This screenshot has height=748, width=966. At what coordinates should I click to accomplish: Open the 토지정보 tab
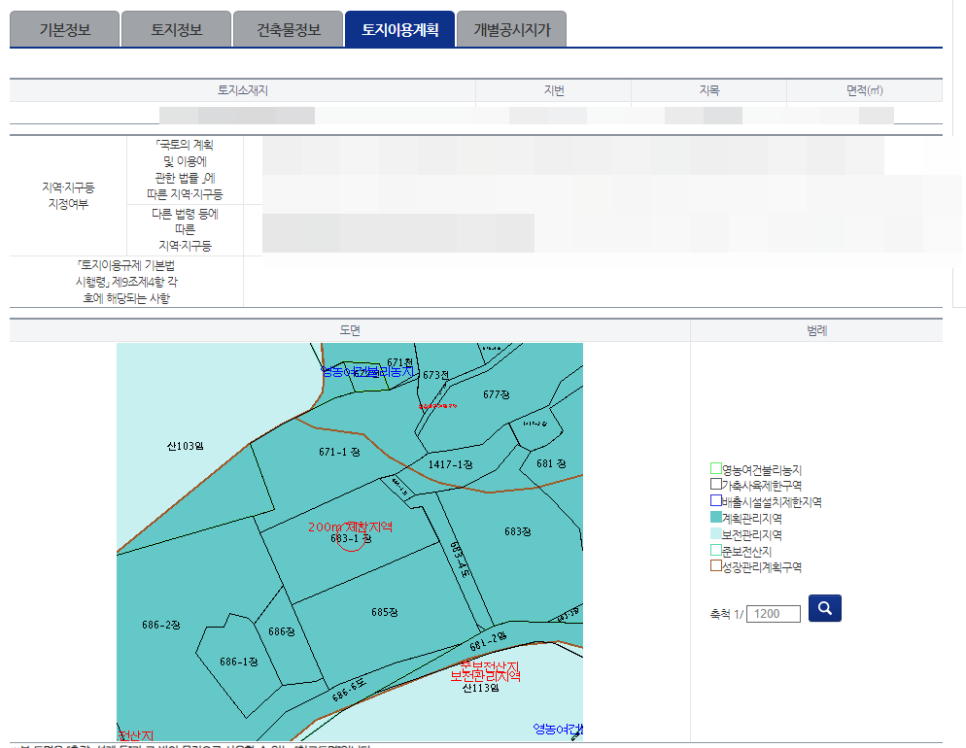coord(176,29)
